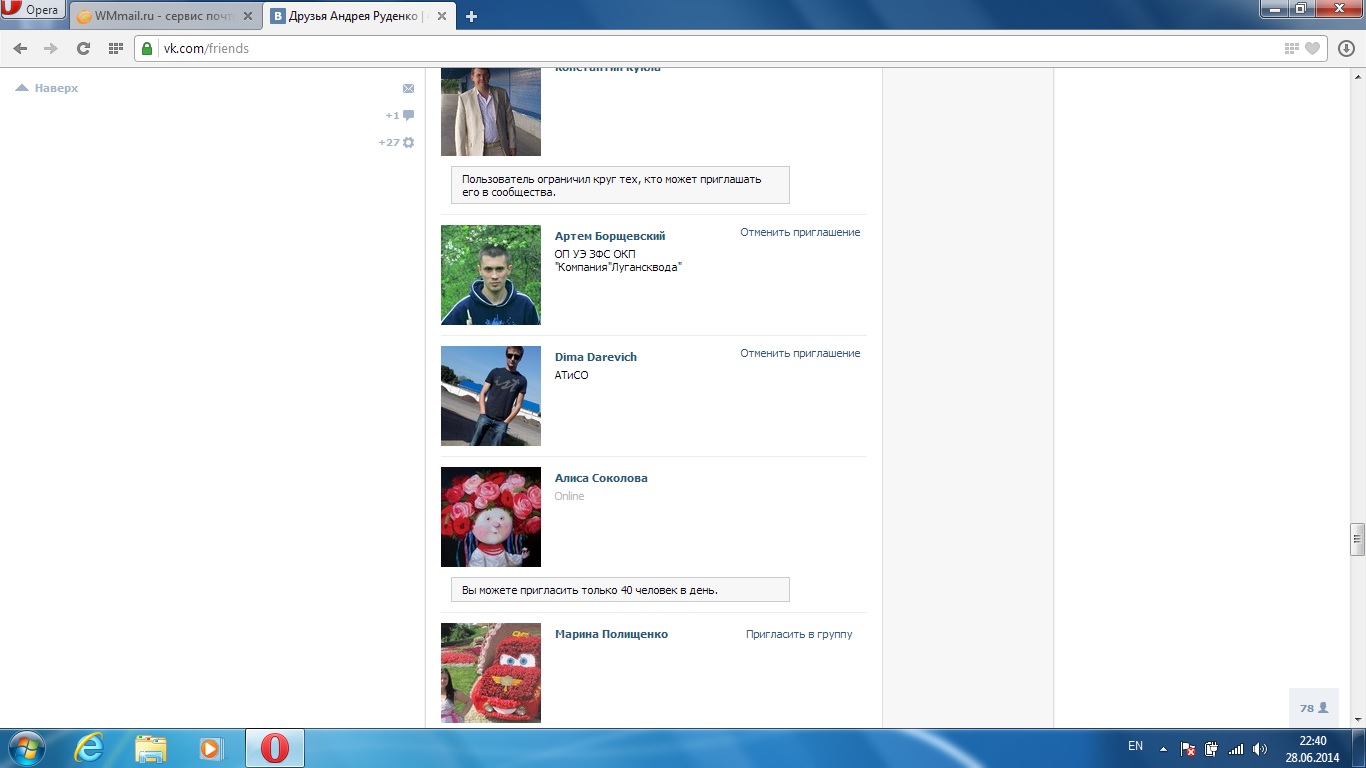Add page to Stash with heart icon

(1313, 48)
